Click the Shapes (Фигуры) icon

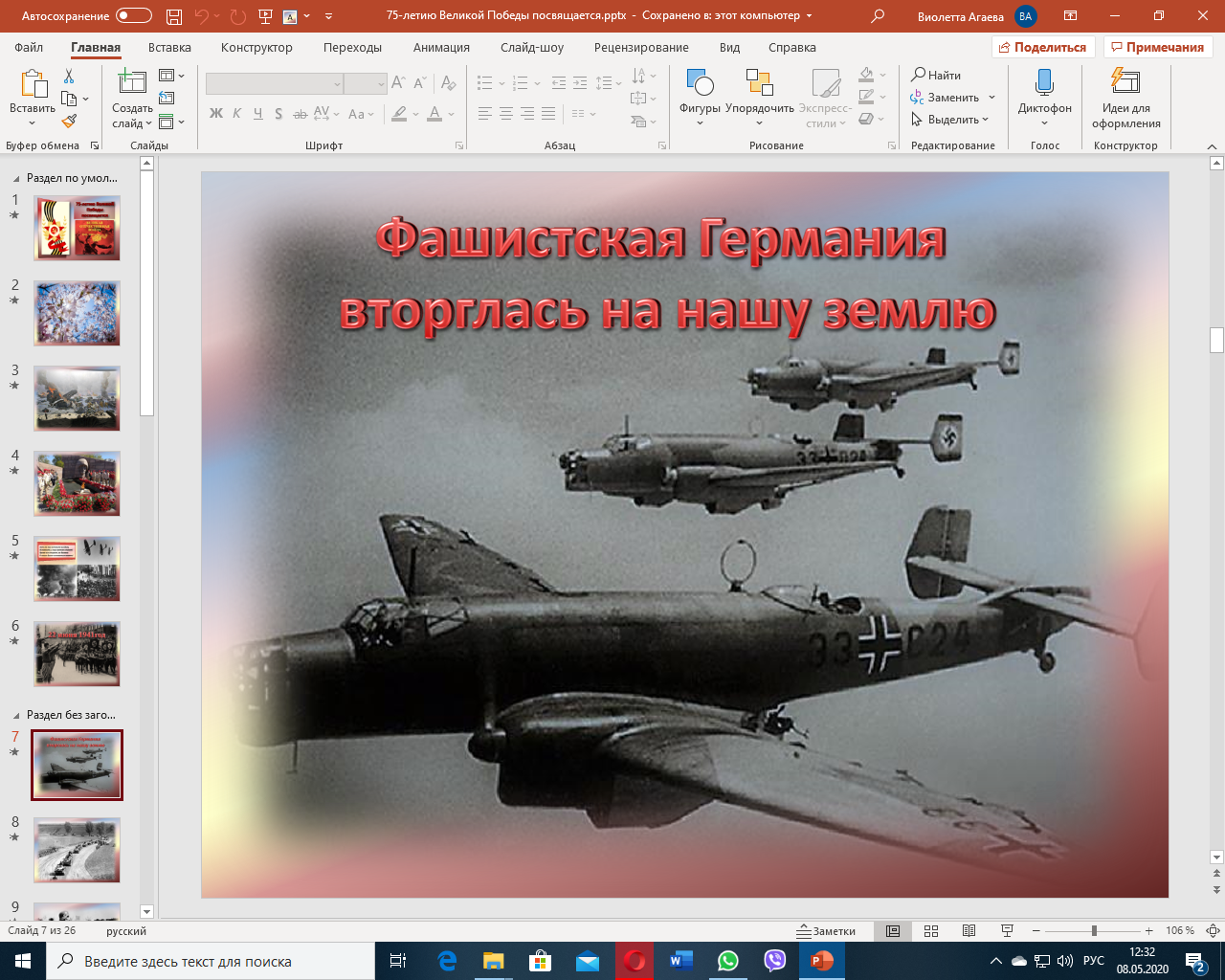click(x=700, y=84)
